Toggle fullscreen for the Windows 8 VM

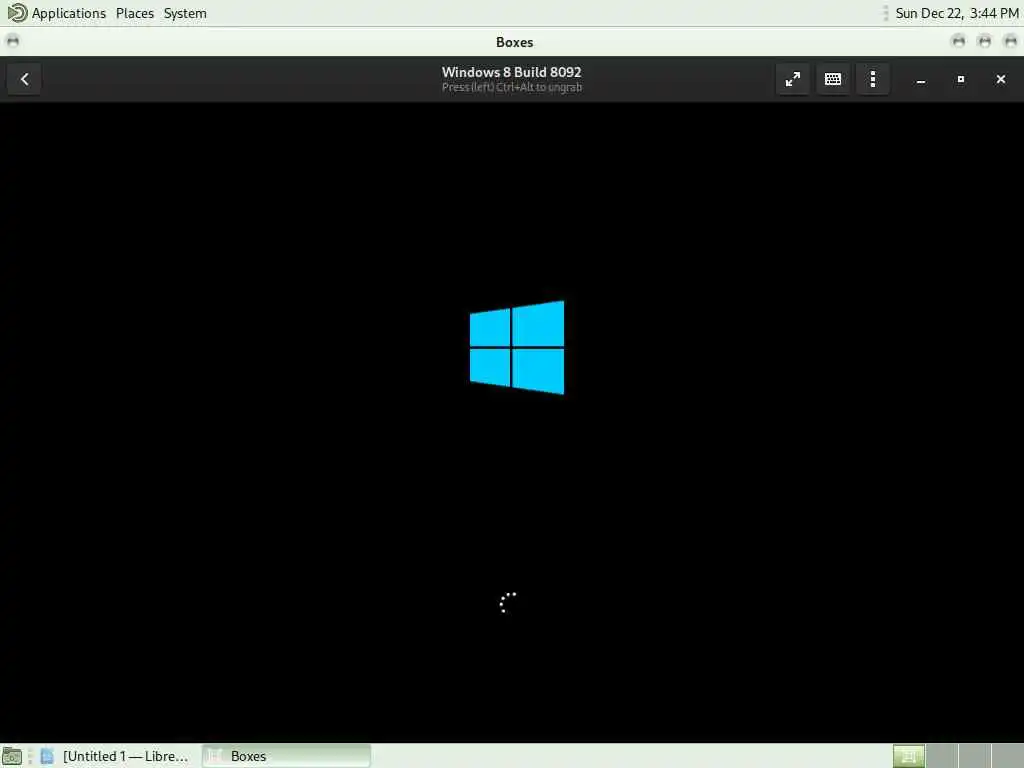(793, 79)
